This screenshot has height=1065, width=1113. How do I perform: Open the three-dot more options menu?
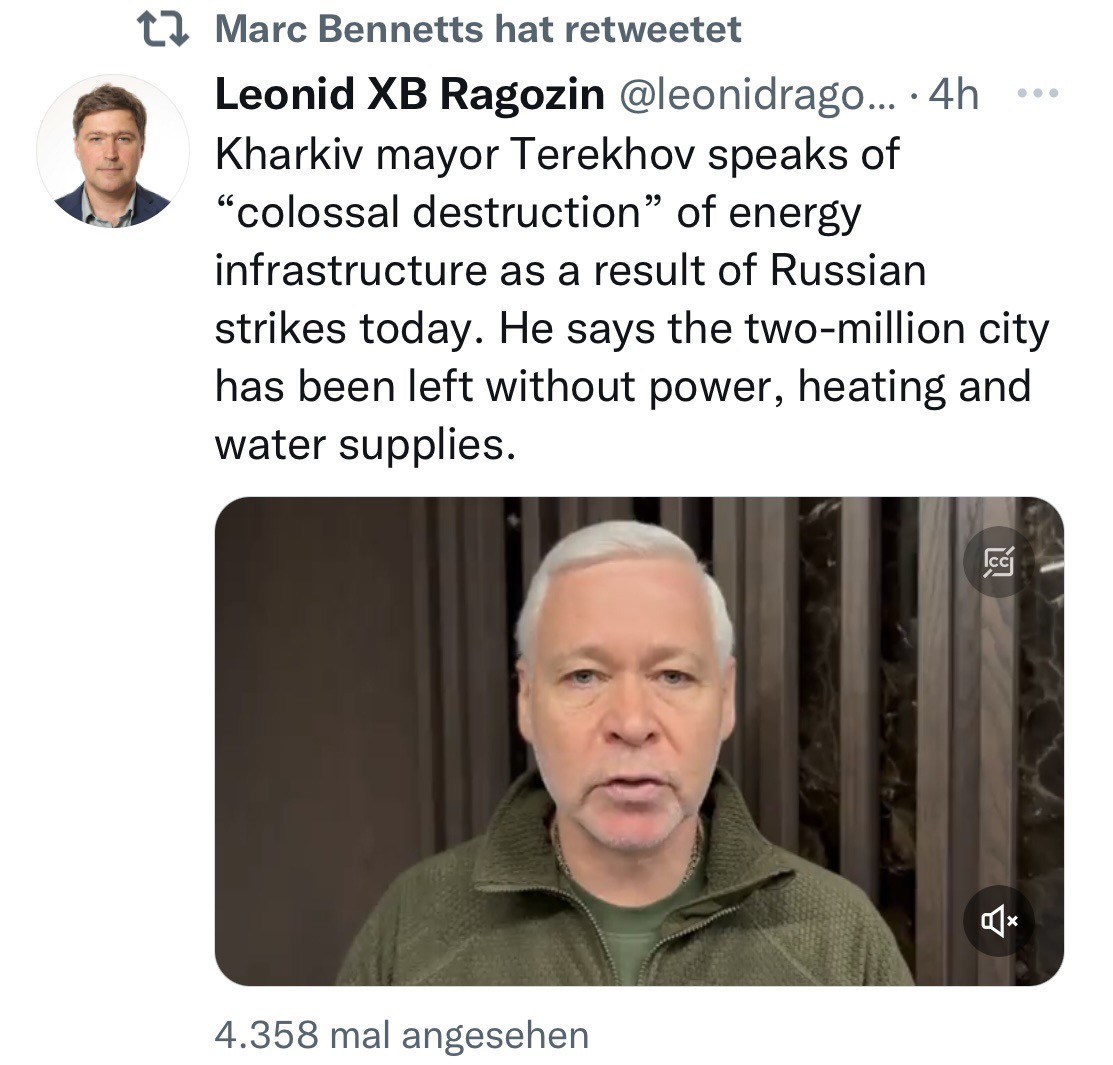pos(1038,94)
